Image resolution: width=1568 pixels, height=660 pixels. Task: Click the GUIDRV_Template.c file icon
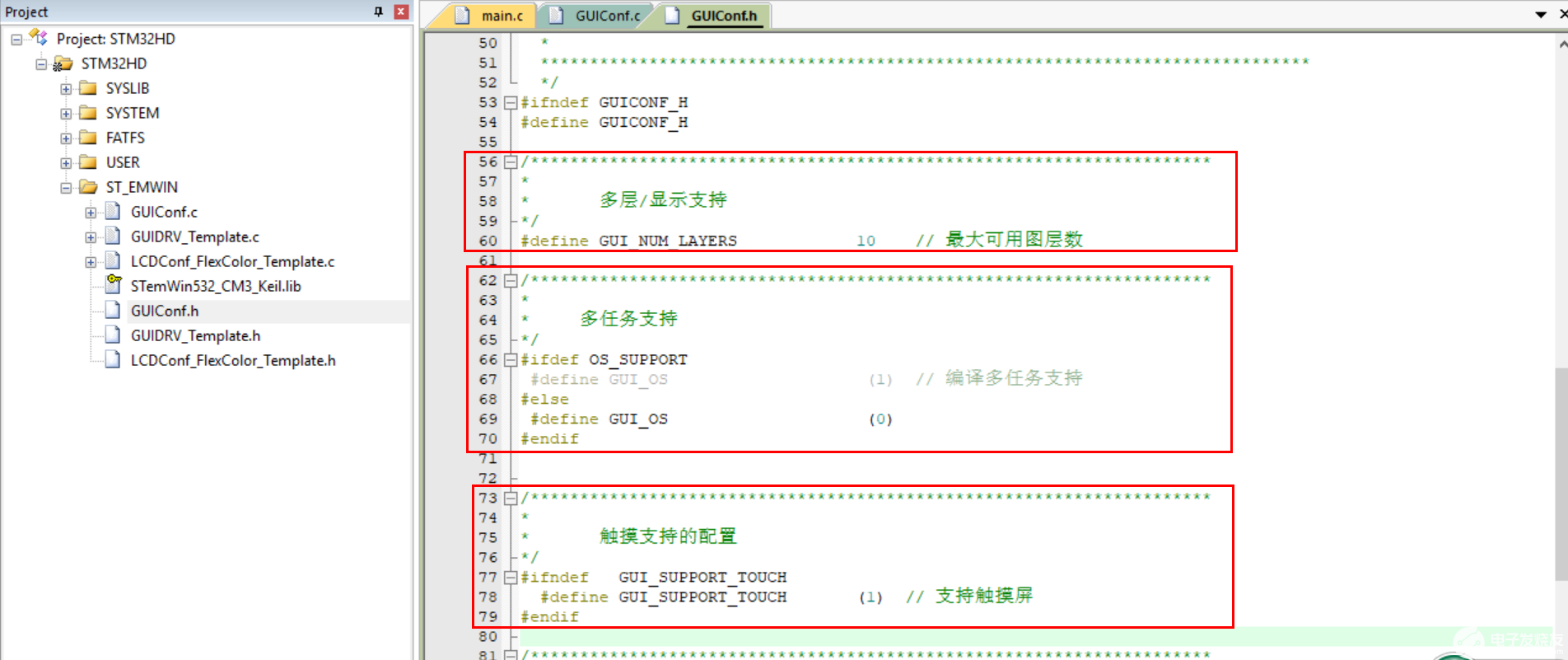point(113,236)
